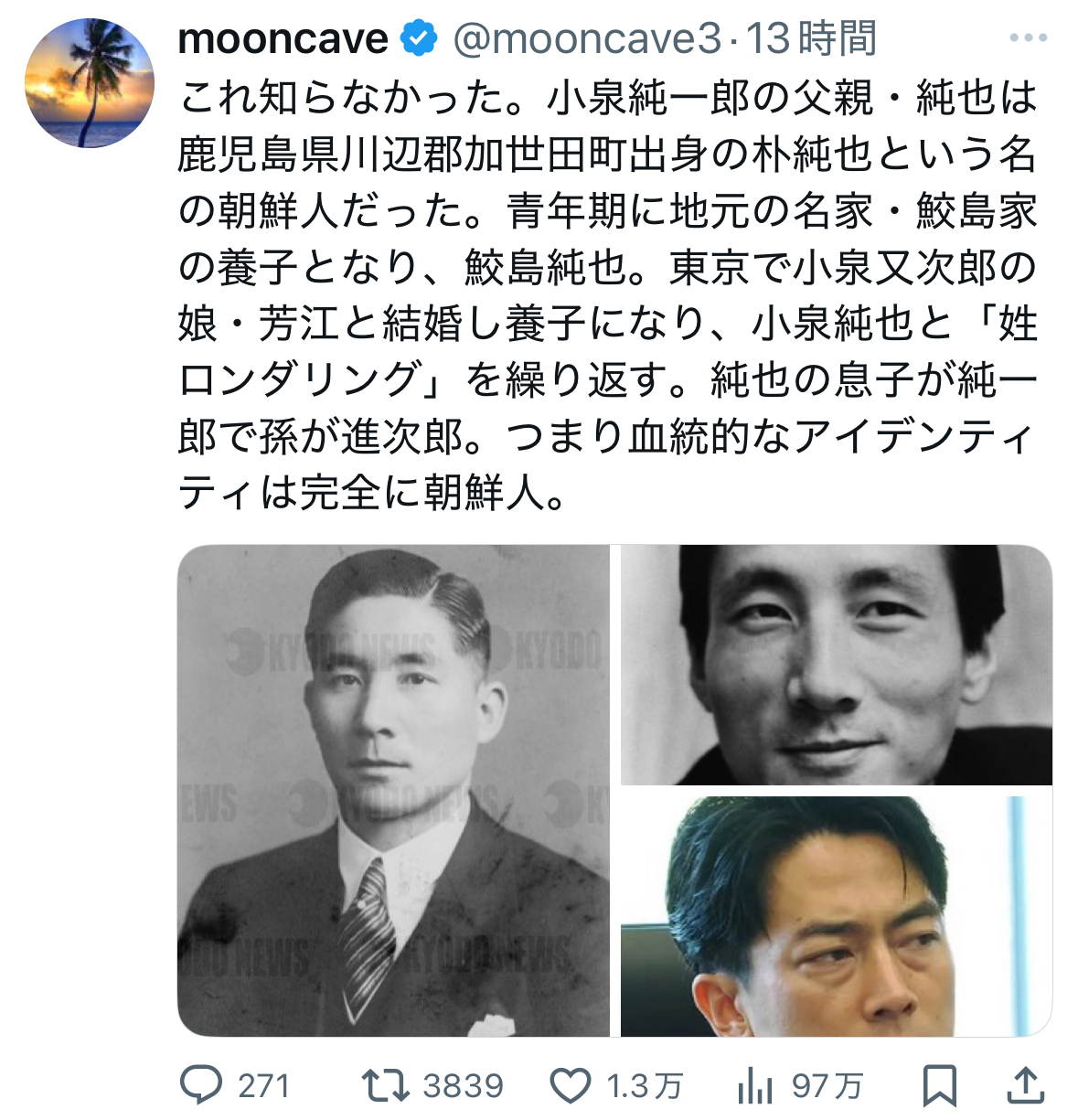Click the 13時間 timestamp
This screenshot has height=1120, width=1078.
(x=812, y=39)
